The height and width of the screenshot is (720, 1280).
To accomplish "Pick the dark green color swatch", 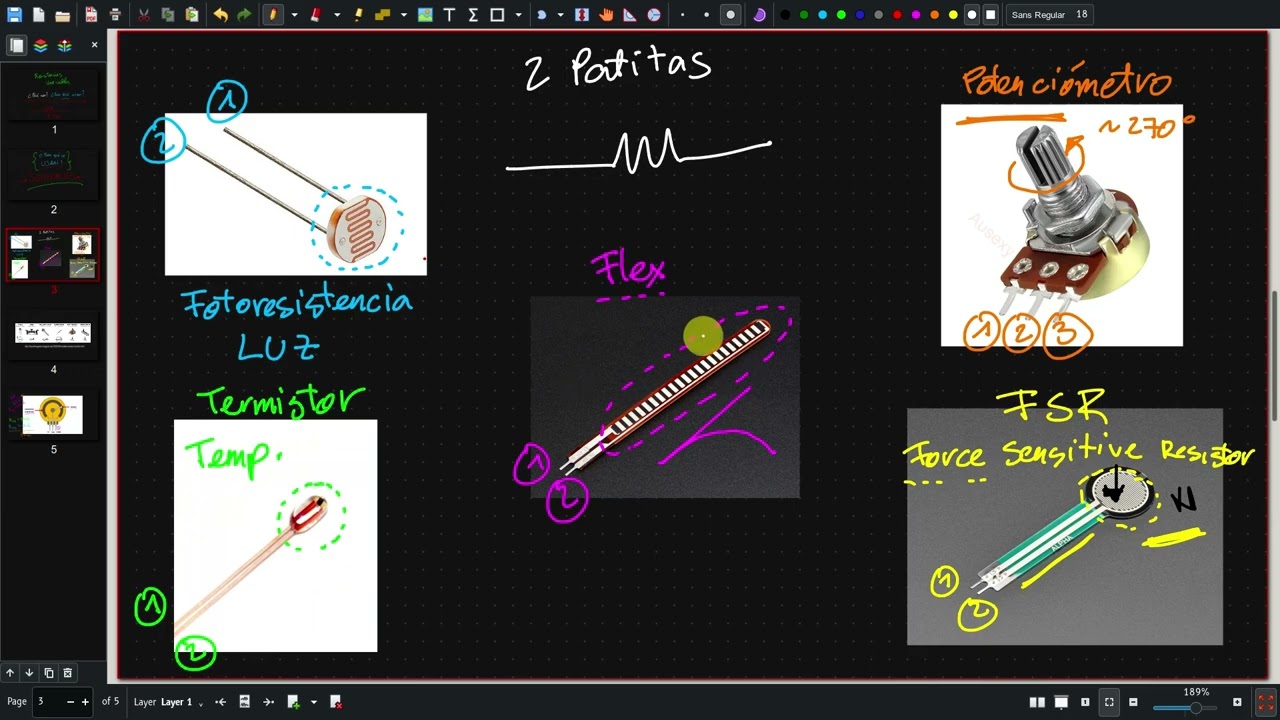I will click(x=804, y=15).
